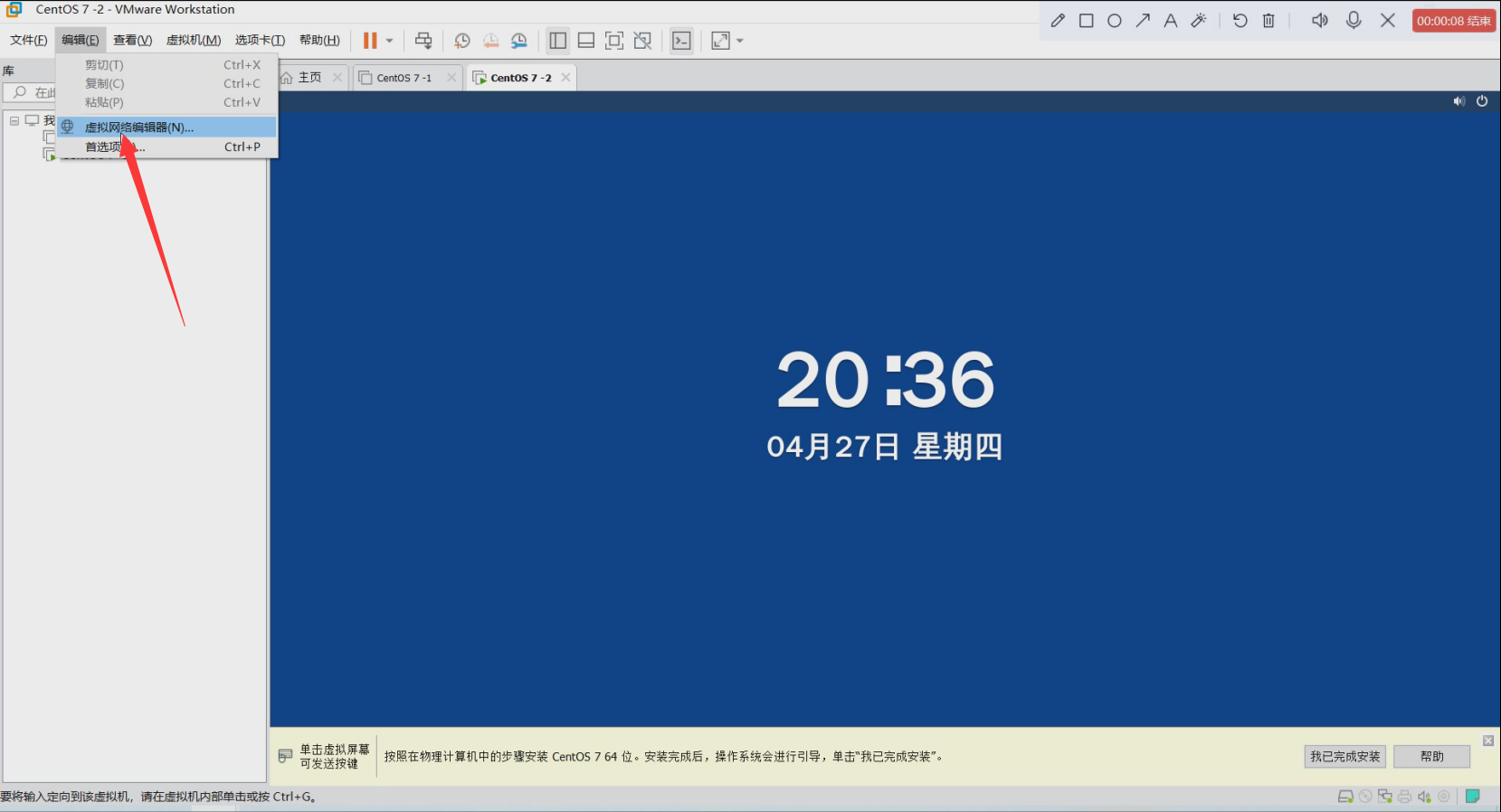Choose the 首选项 entry with Ctrl+P shortcut
The image size is (1501, 812).
pos(166,146)
